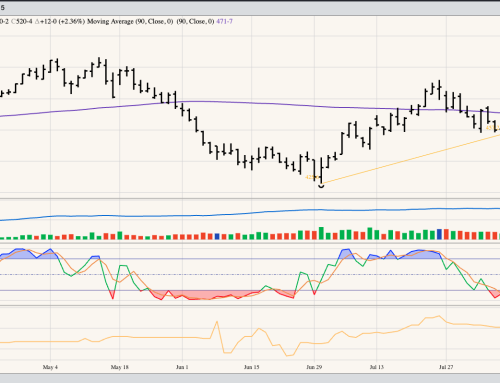Click the blue open interest line

[x=250, y=213]
